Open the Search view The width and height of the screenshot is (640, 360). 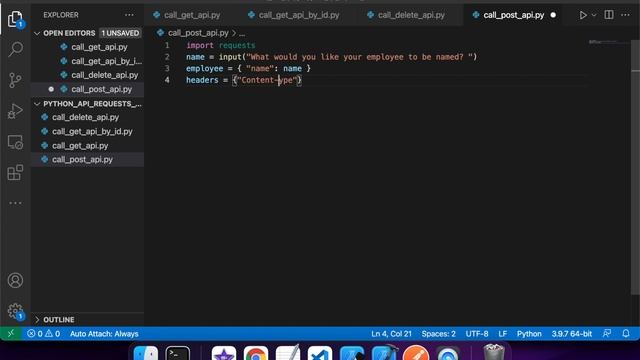coord(15,49)
